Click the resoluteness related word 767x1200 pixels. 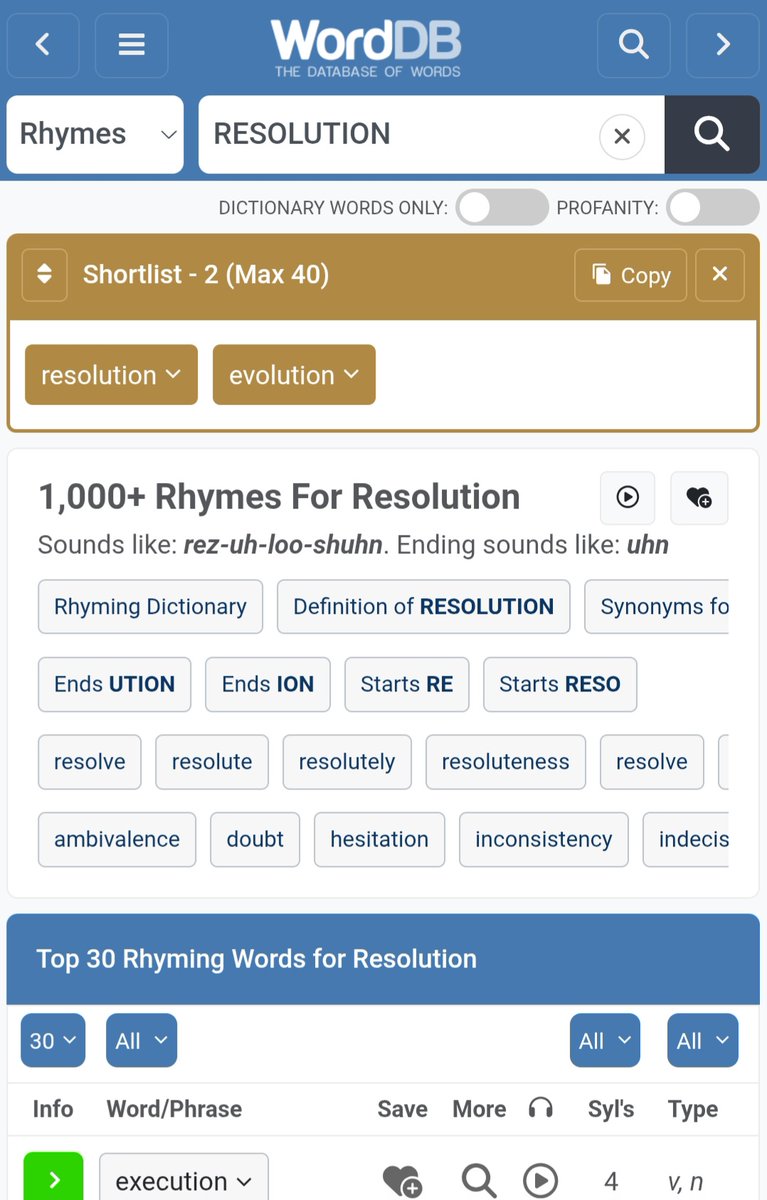point(506,762)
